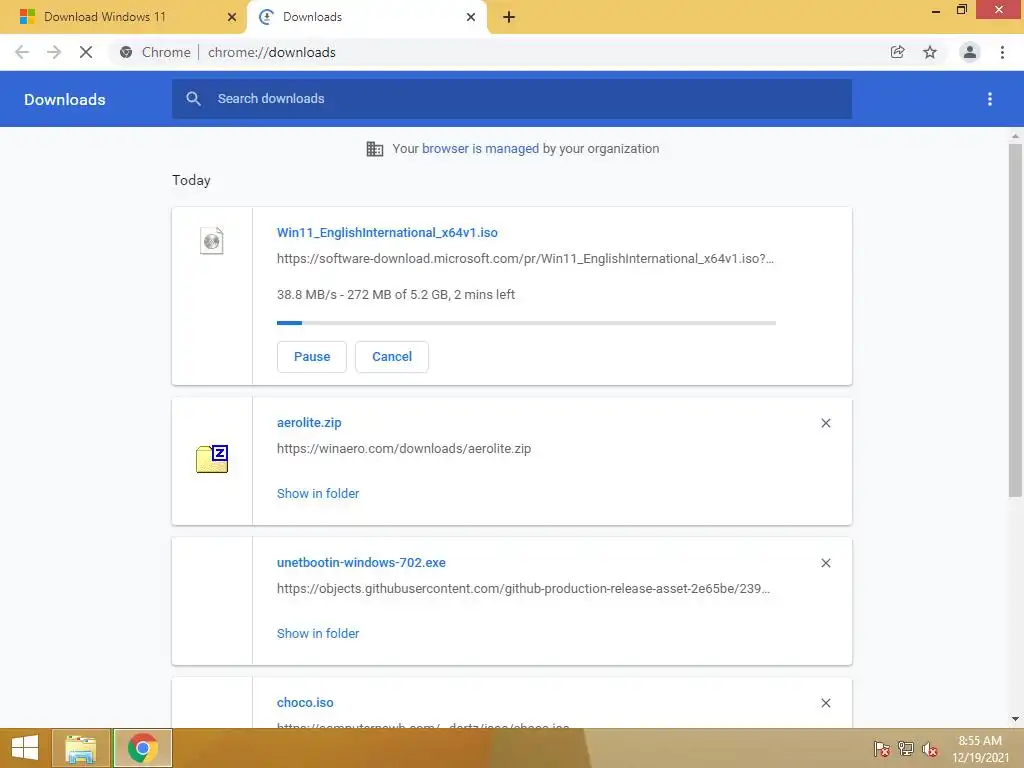The image size is (1024, 768).
Task: Click the Win11 ISO source URL text
Action: pyautogui.click(x=525, y=259)
